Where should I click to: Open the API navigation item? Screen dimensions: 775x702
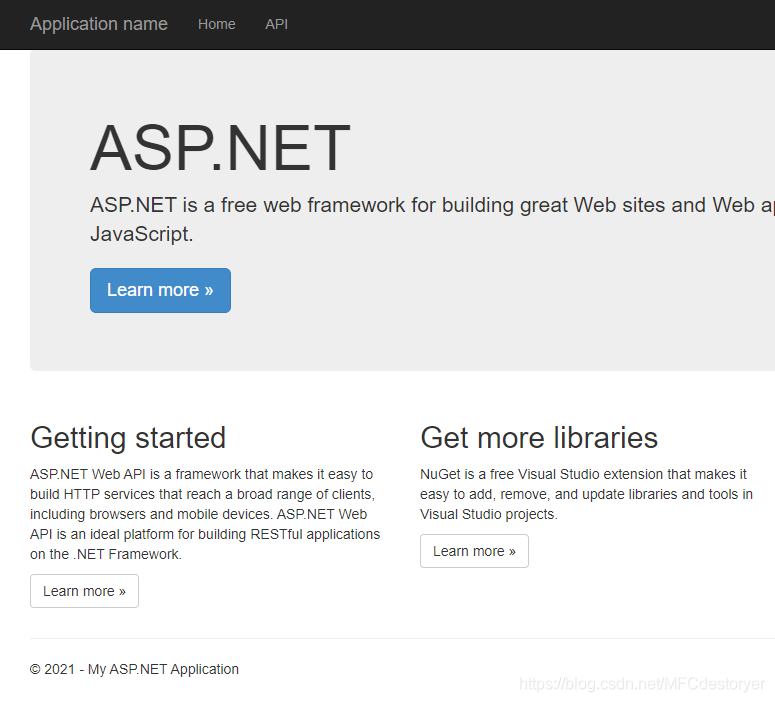(x=276, y=24)
